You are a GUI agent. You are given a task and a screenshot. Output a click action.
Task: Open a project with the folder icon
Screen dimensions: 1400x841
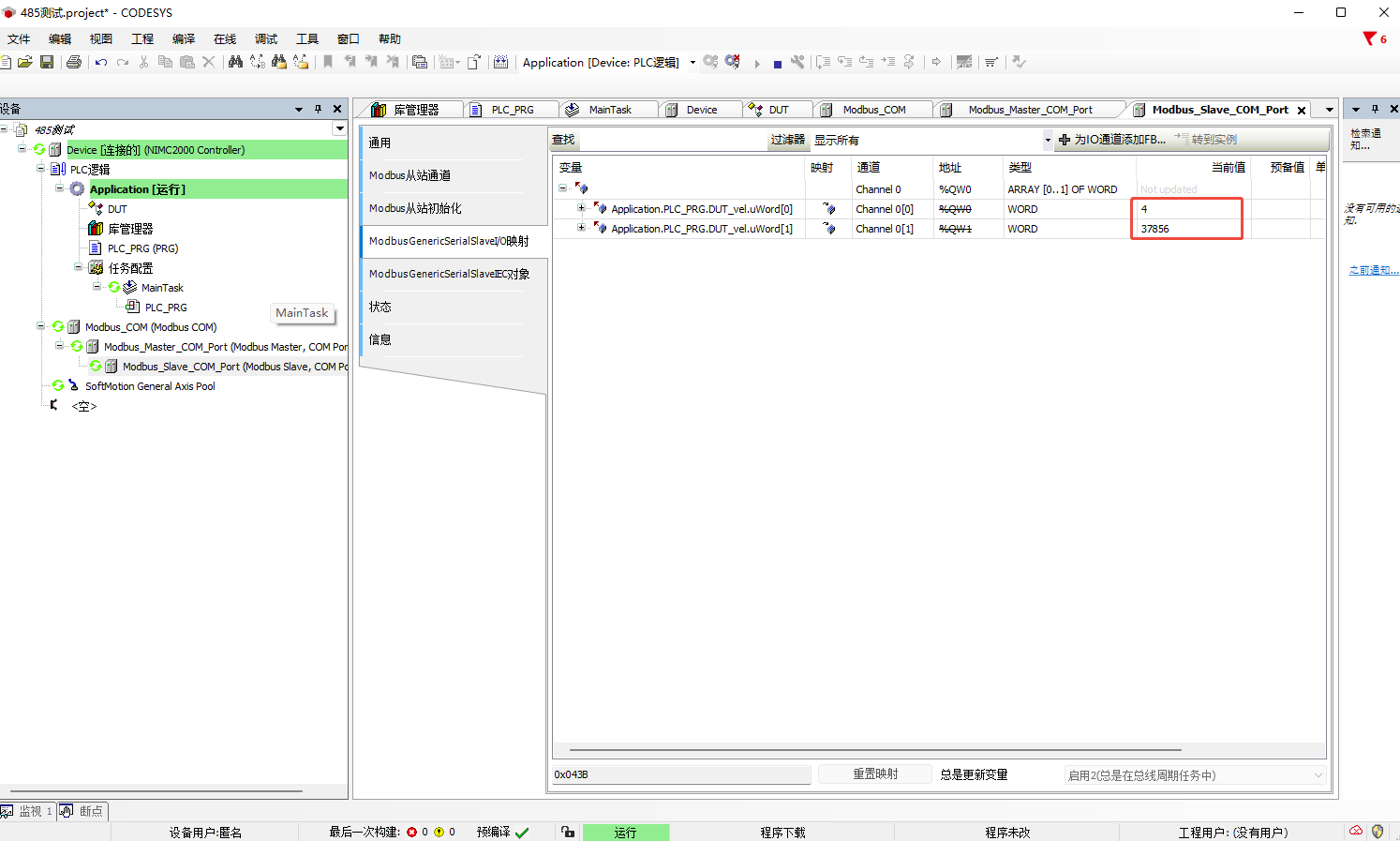pyautogui.click(x=25, y=62)
